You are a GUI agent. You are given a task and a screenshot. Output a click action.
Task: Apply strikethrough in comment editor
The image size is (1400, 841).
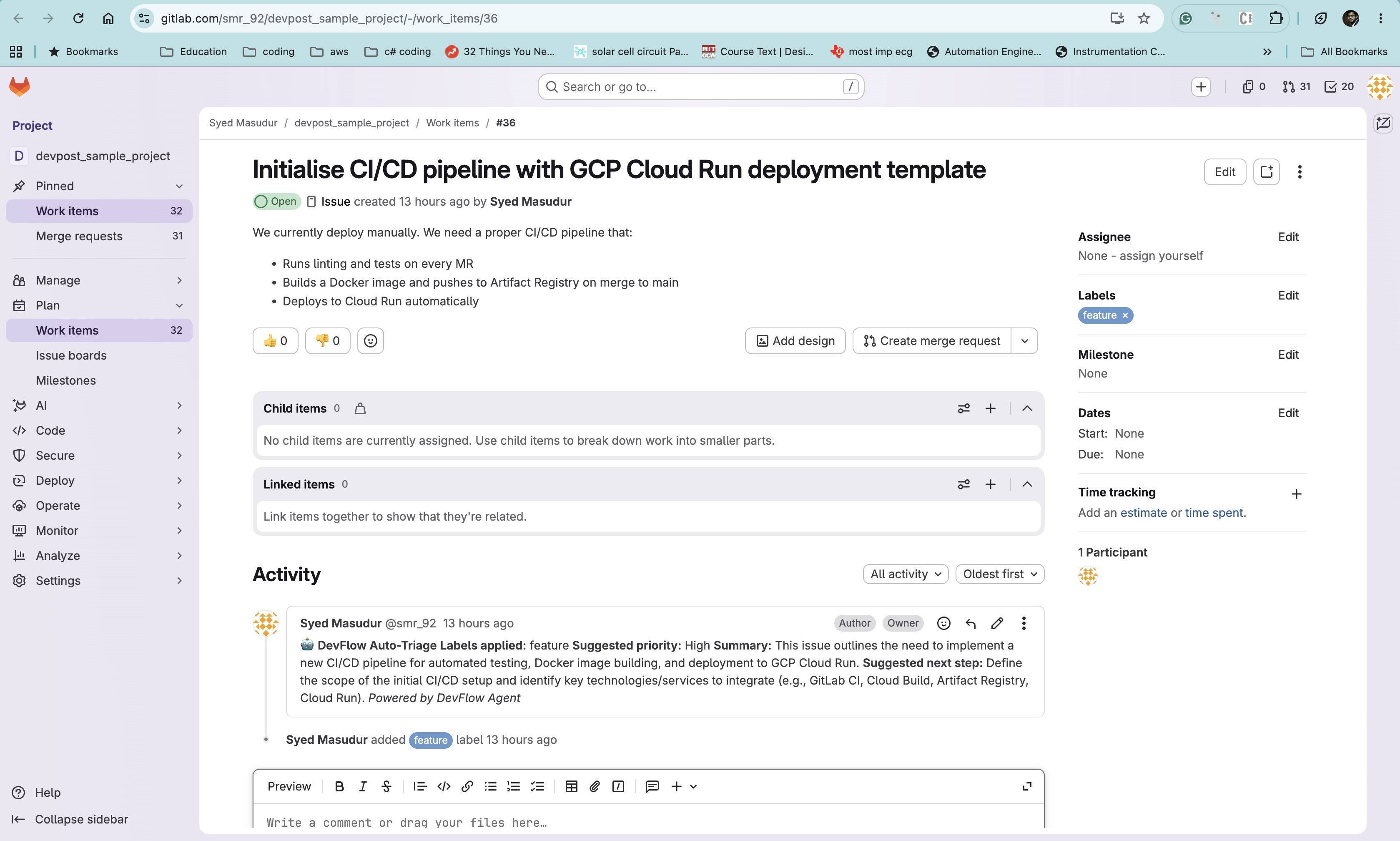[386, 787]
